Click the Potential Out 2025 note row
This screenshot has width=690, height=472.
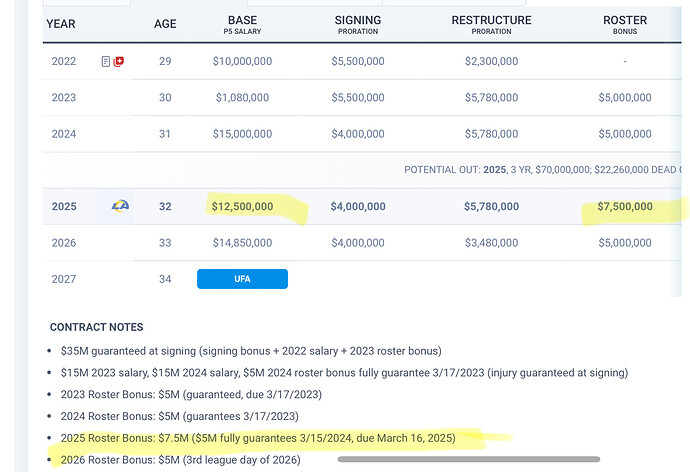540,170
